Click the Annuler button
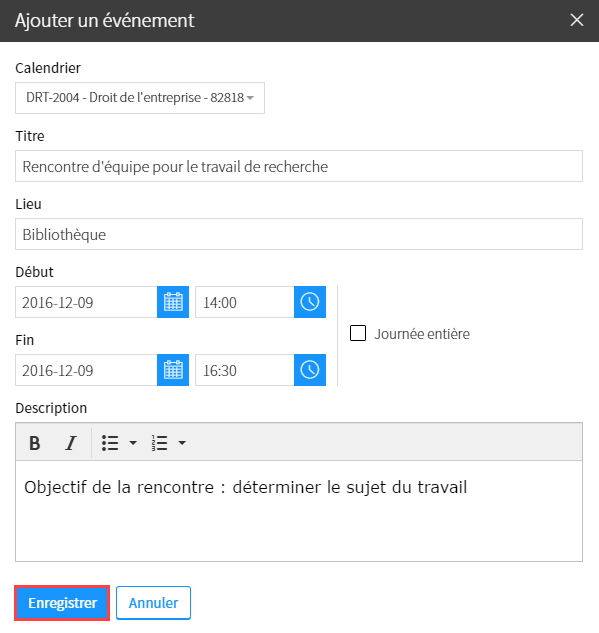Viewport: 599px width, 633px height. [153, 603]
